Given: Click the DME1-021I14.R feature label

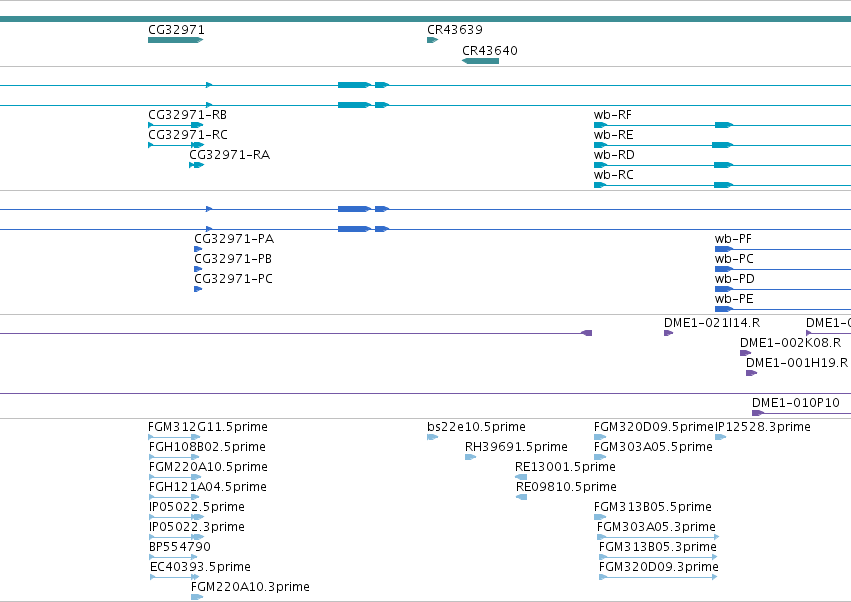Looking at the screenshot, I should coord(712,323).
